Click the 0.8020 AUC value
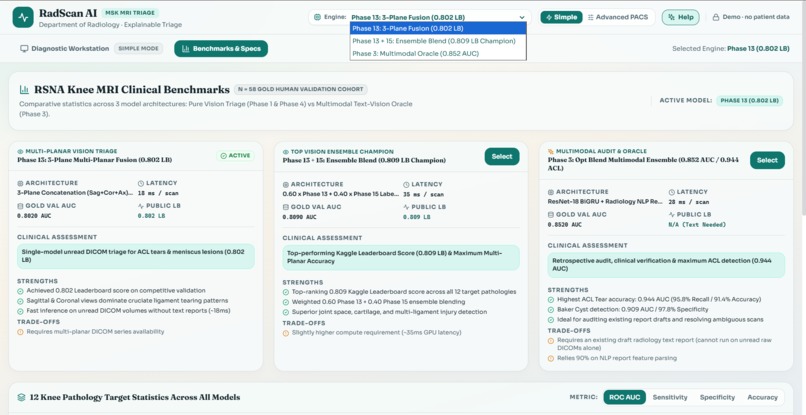 coord(34,216)
